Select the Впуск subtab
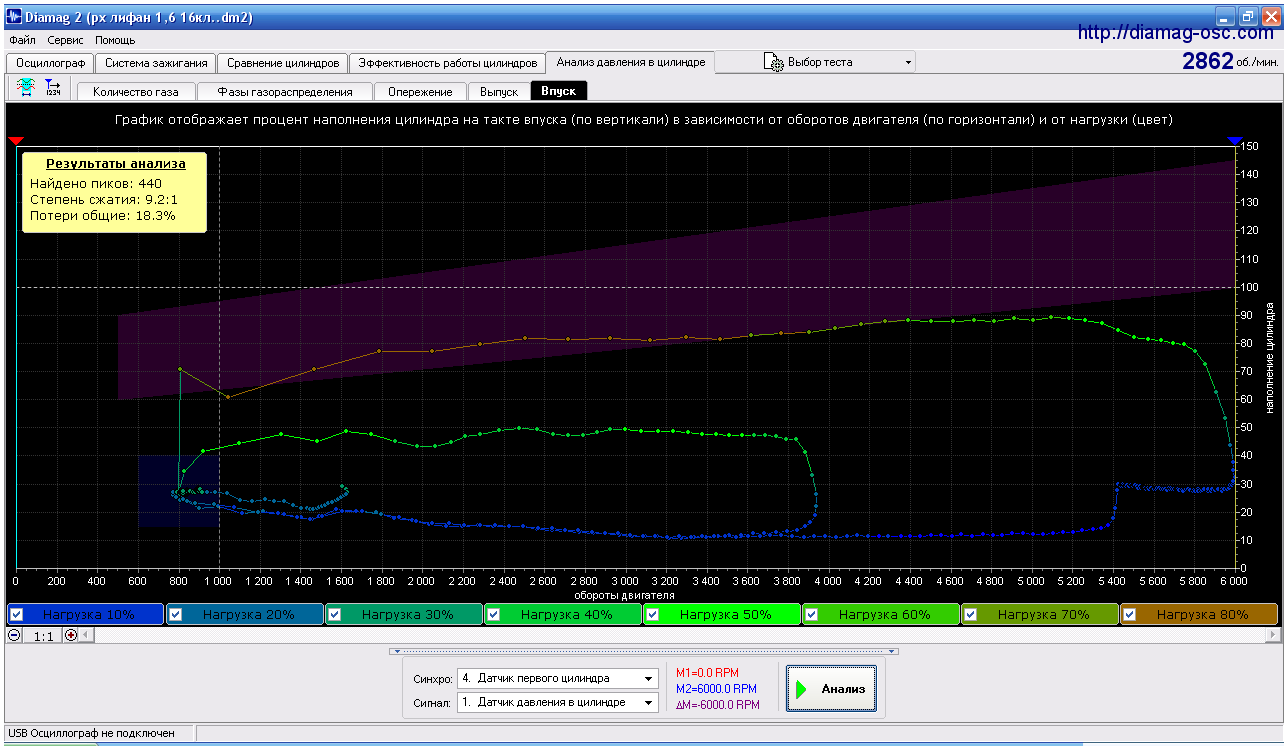 (x=559, y=91)
